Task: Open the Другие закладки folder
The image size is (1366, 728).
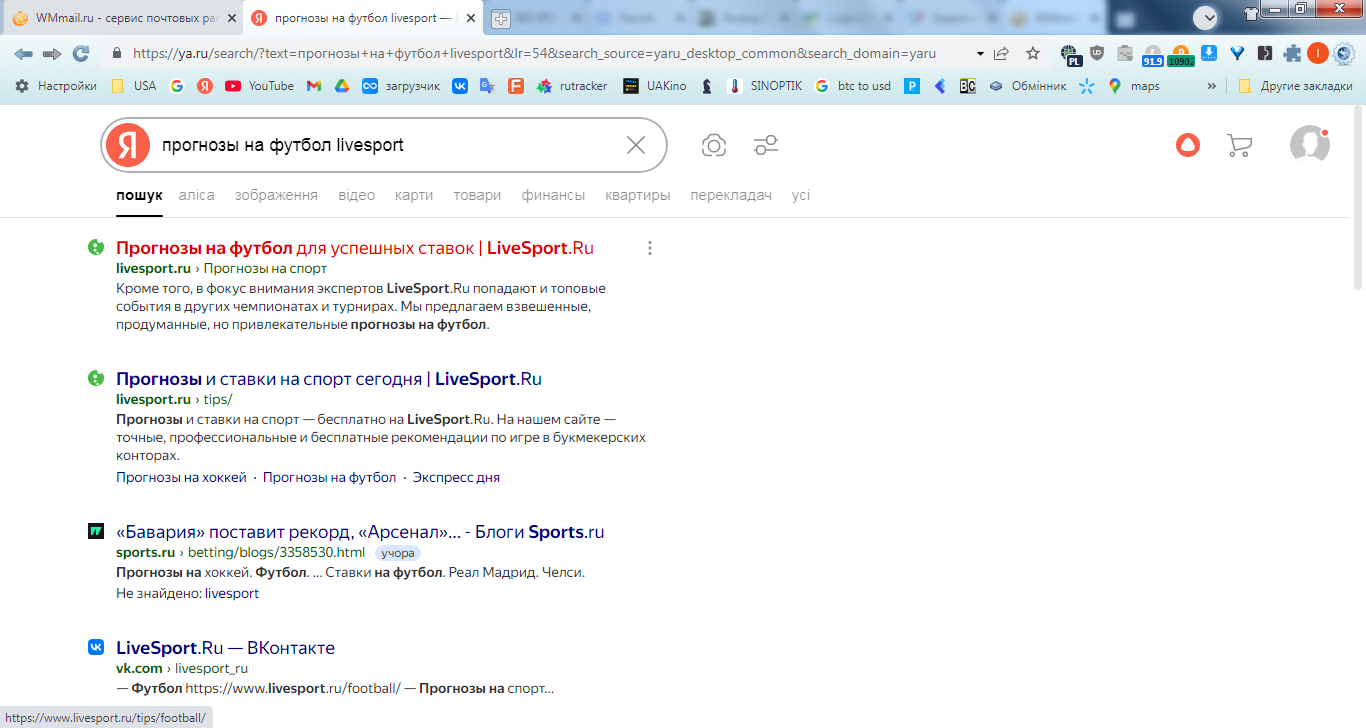Action: 1295,86
